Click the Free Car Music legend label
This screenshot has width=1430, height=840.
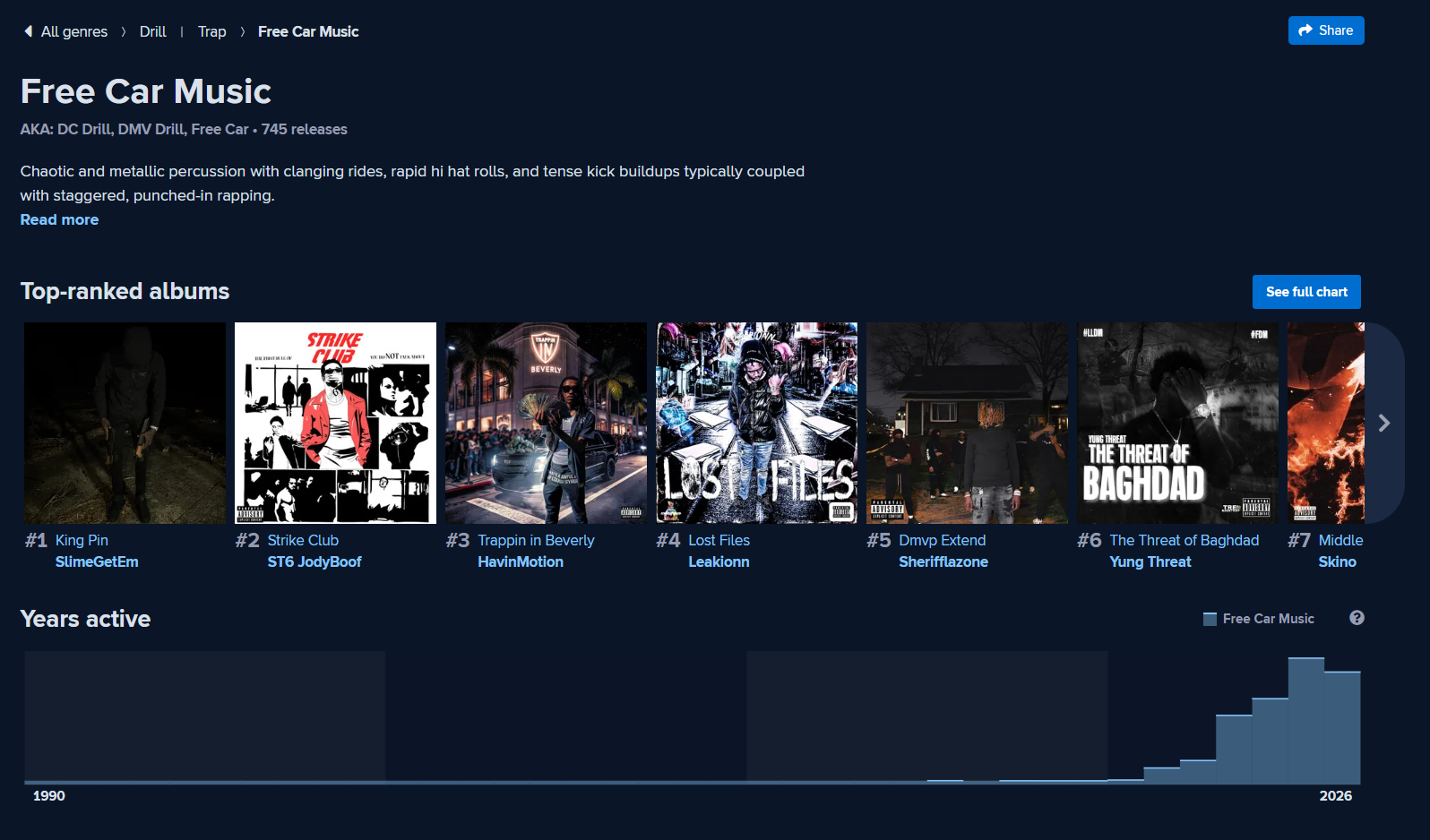(1269, 619)
